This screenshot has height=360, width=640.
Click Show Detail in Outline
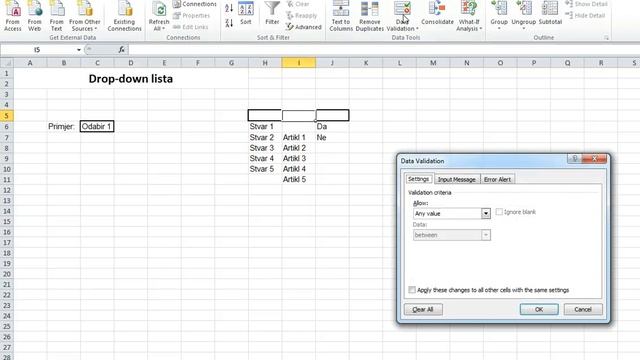tap(587, 4)
